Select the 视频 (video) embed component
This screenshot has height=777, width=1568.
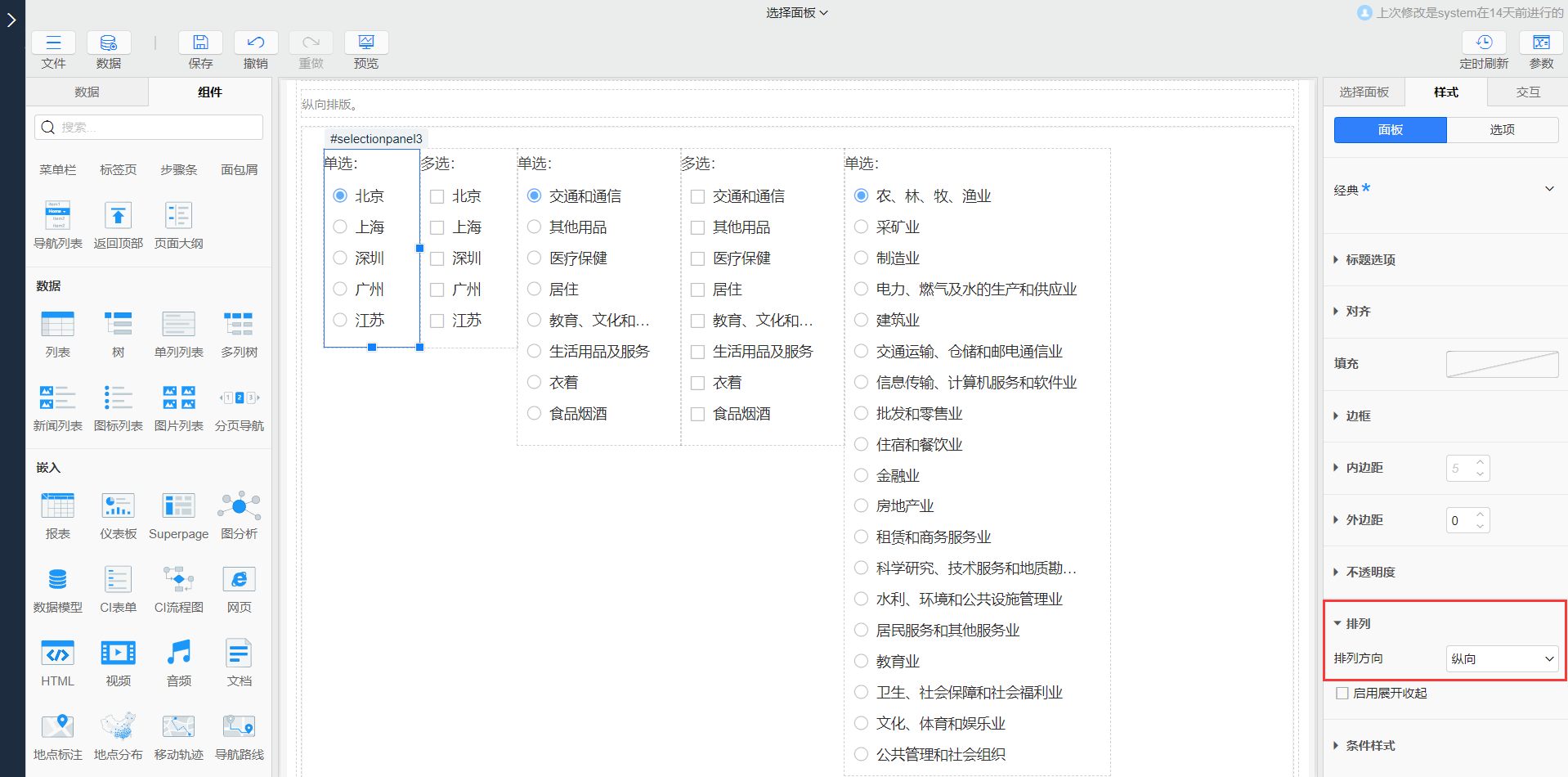pyautogui.click(x=118, y=653)
